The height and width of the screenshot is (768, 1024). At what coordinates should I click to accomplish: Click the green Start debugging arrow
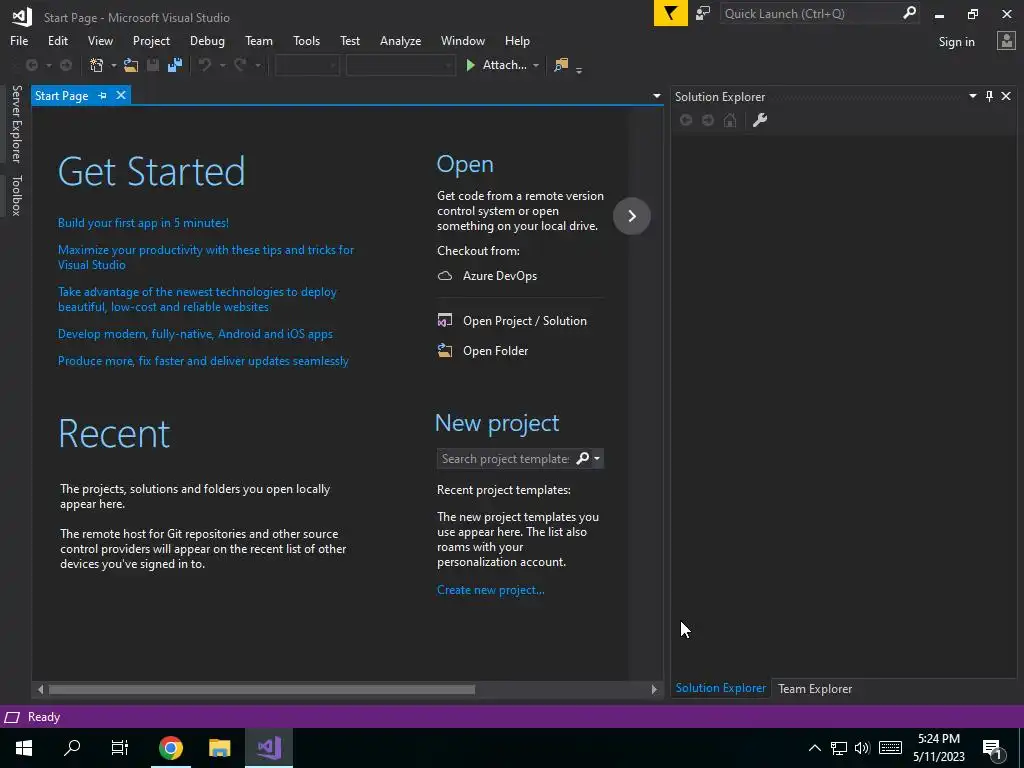[470, 65]
